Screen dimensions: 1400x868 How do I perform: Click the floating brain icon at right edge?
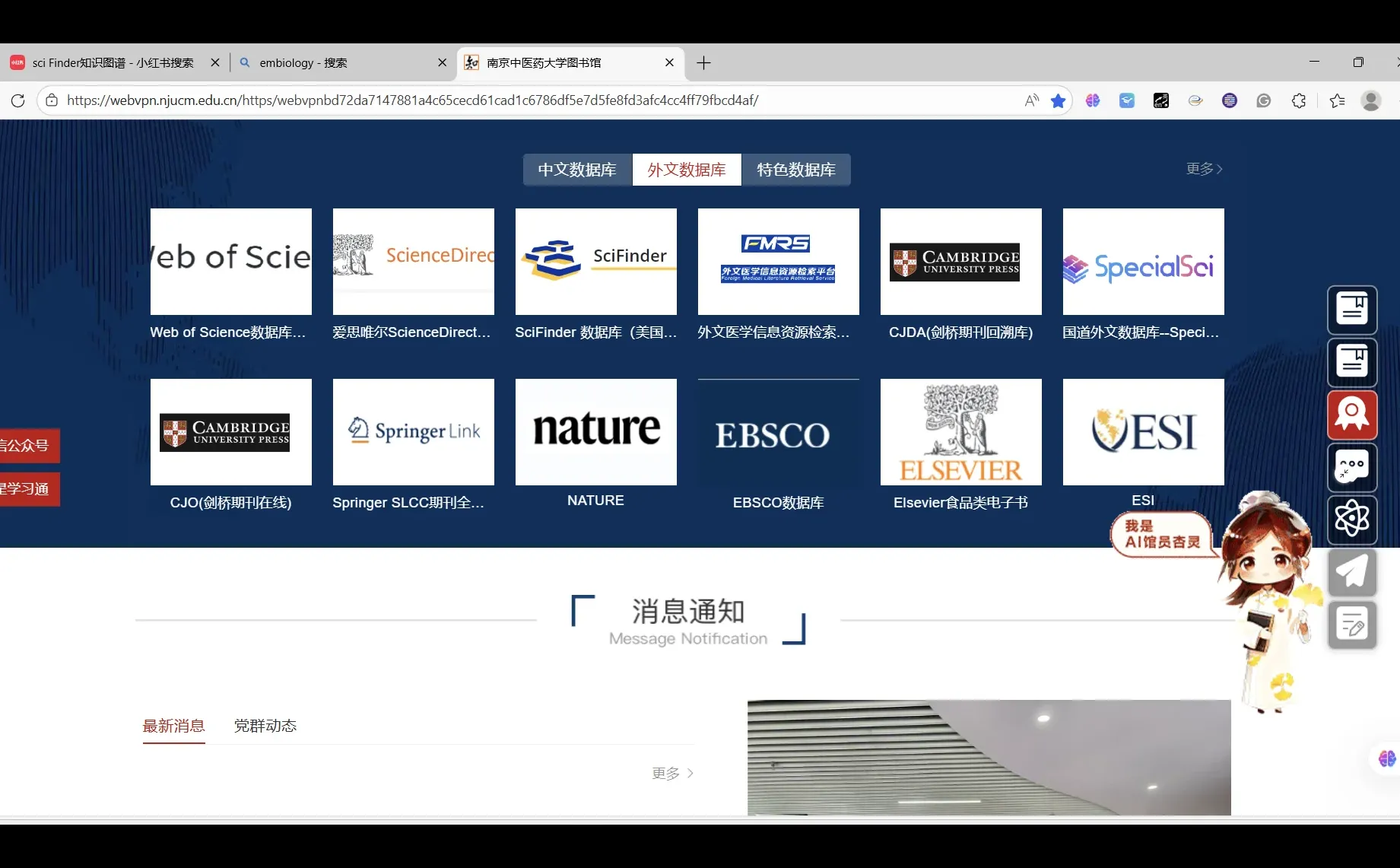[x=1387, y=758]
